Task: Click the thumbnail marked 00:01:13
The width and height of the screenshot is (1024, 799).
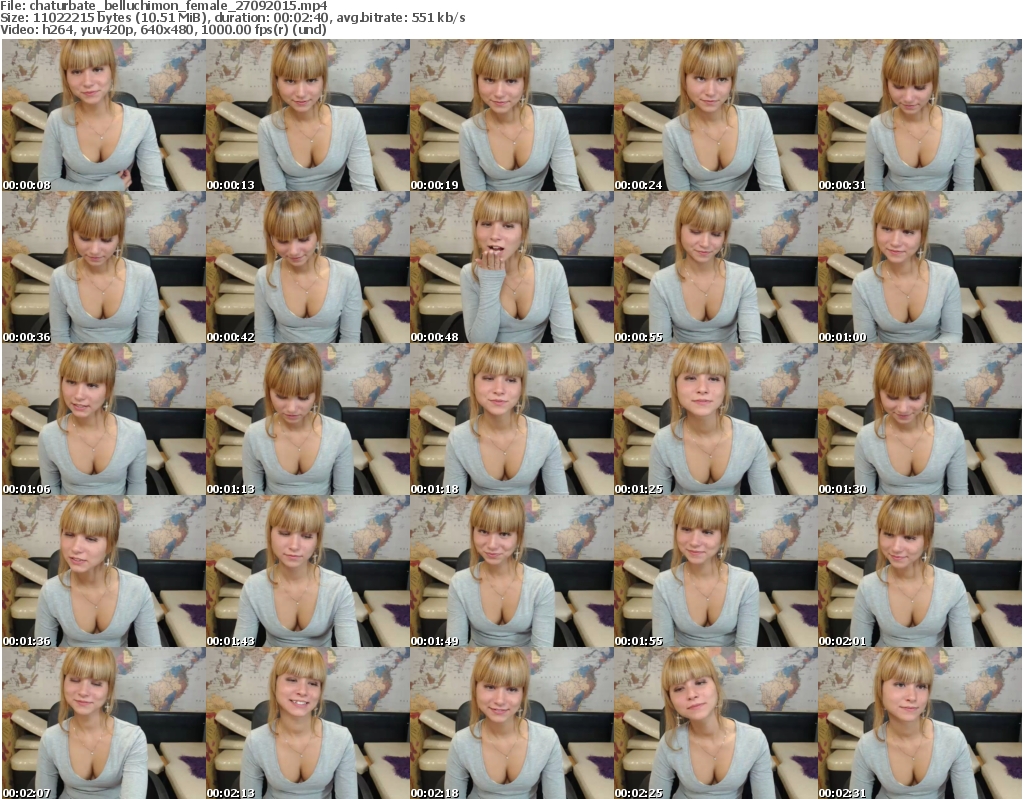Action: [308, 419]
